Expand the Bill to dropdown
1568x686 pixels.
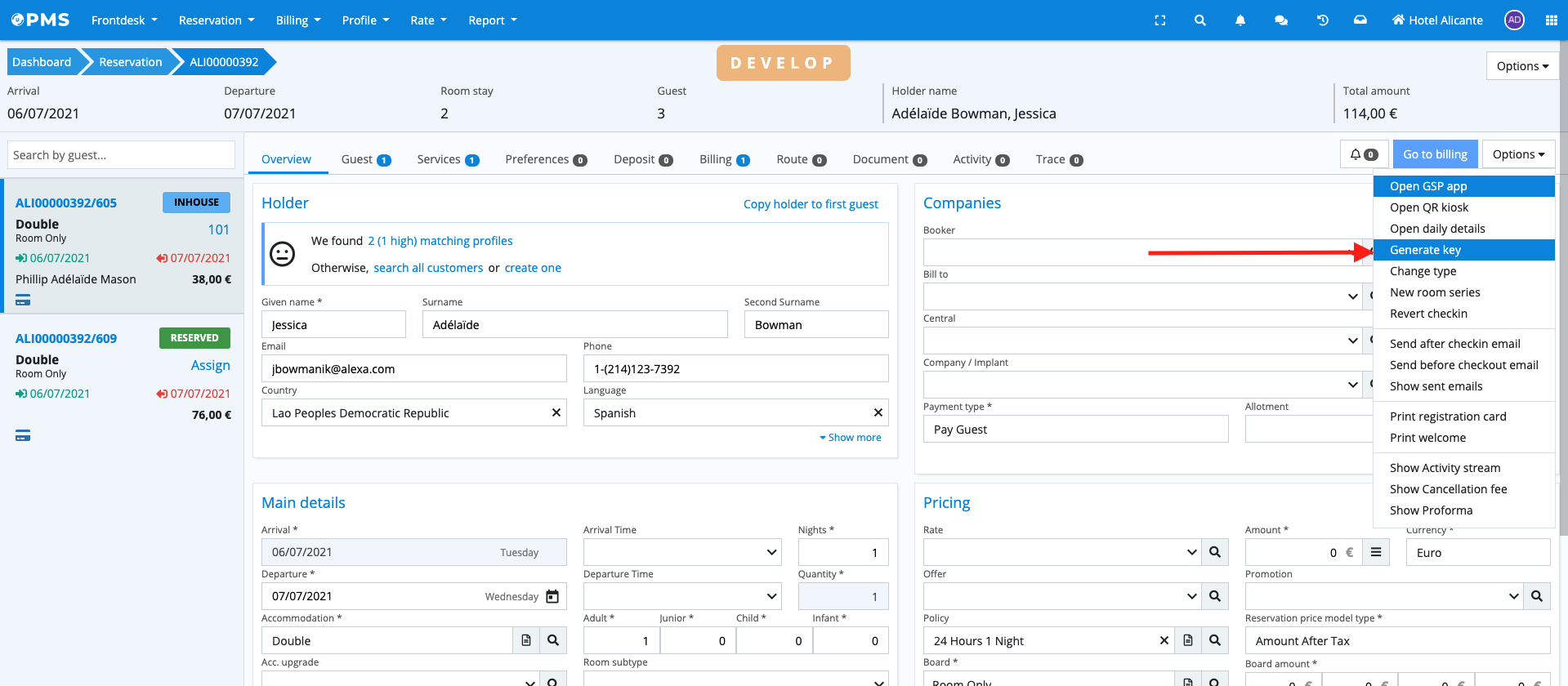(x=1352, y=296)
